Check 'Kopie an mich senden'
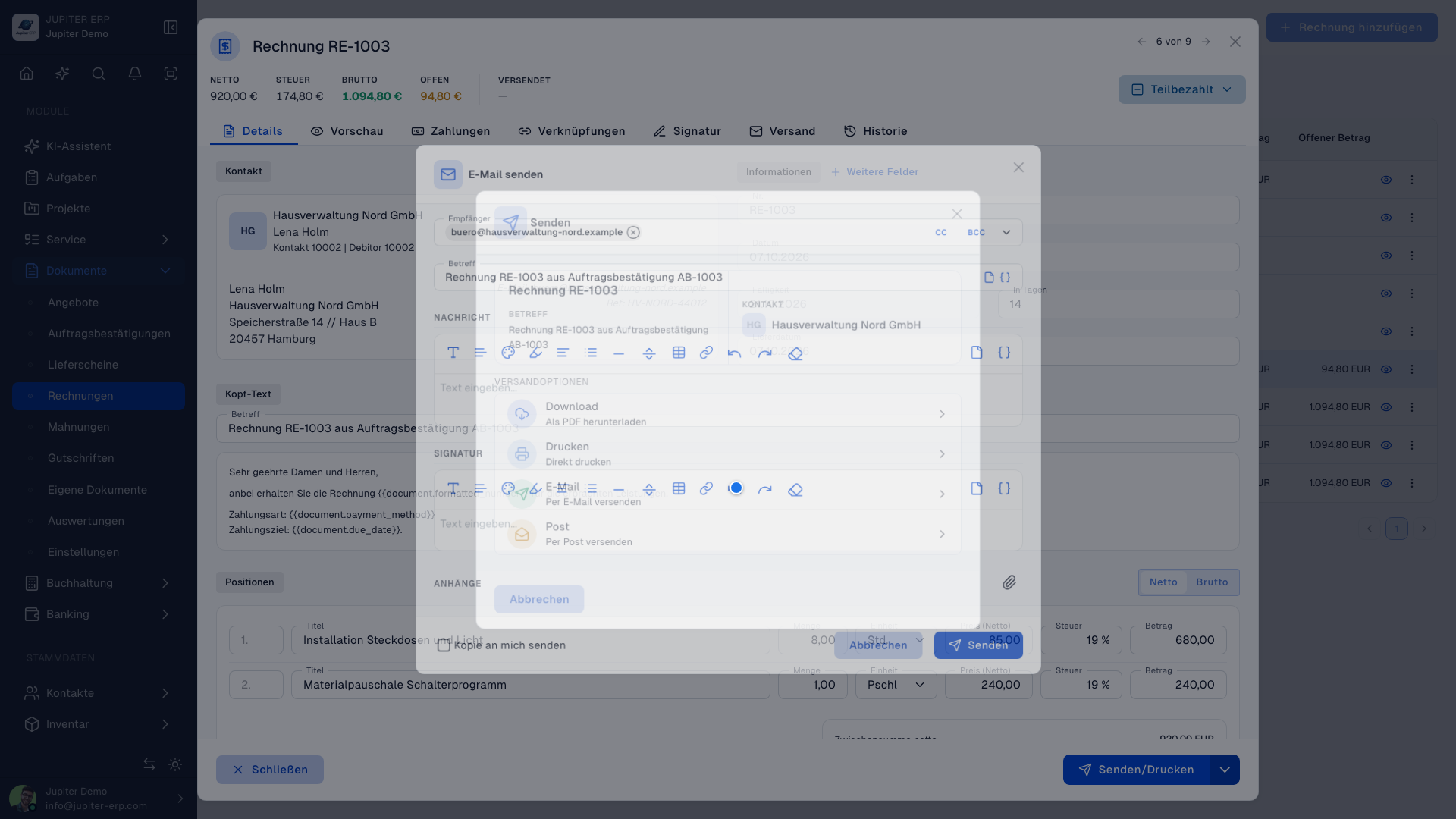 pyautogui.click(x=444, y=645)
